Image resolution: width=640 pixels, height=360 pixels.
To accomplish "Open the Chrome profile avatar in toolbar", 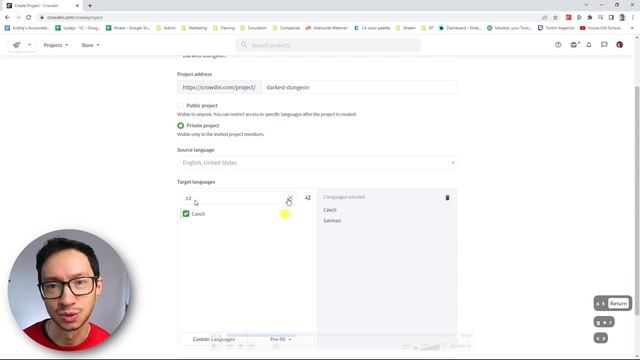I will (622, 18).
